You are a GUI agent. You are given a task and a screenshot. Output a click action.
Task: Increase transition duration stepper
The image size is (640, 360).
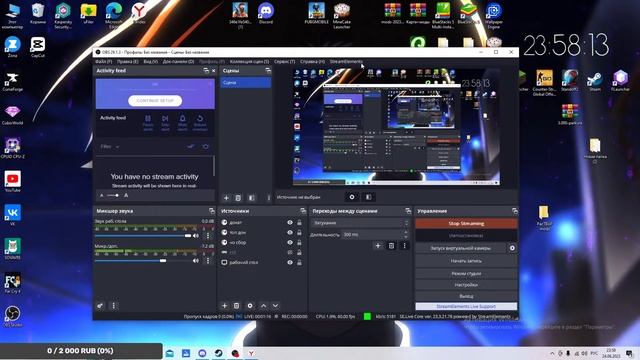pos(406,233)
